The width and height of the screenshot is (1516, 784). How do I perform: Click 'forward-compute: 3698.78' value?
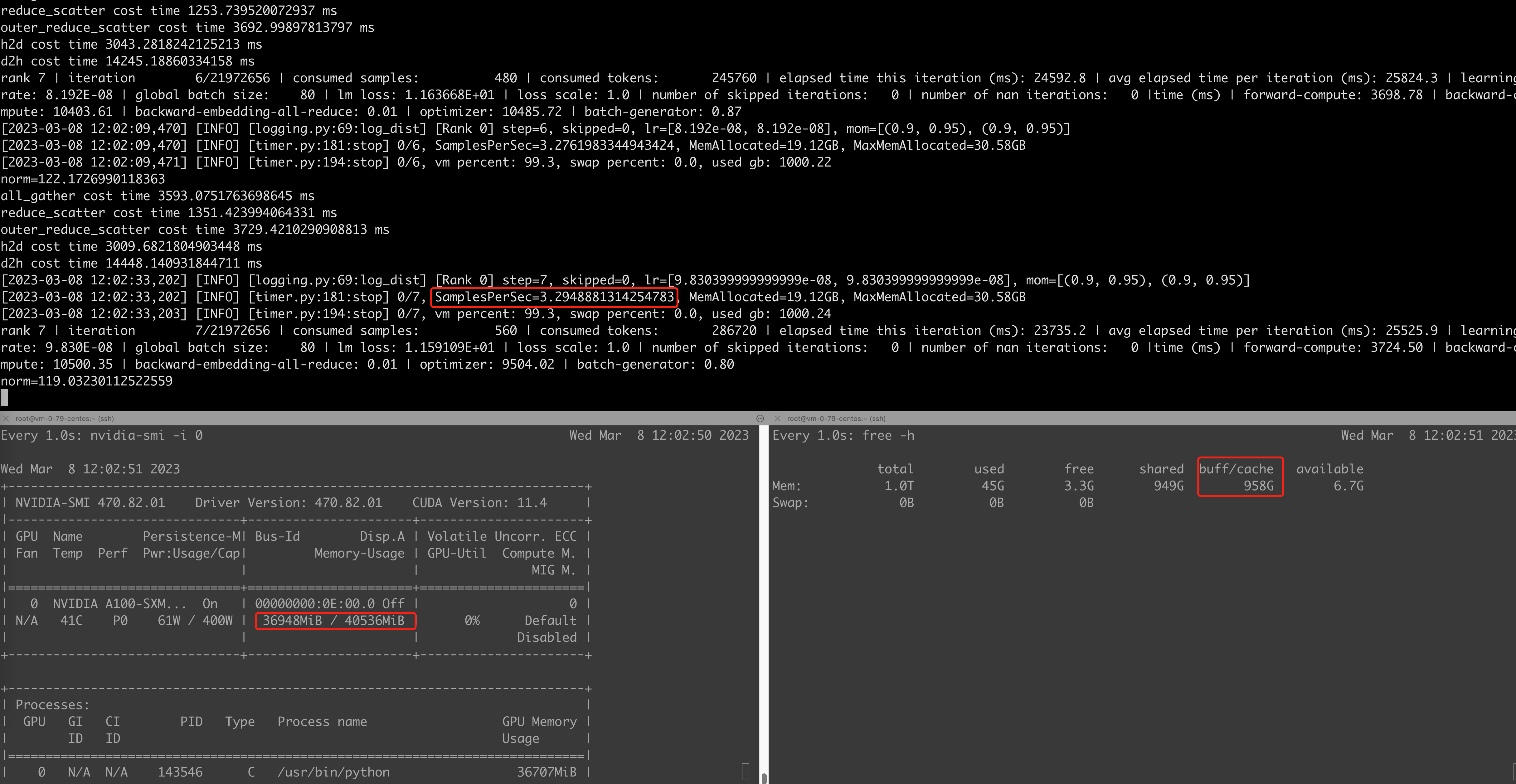(x=1333, y=95)
